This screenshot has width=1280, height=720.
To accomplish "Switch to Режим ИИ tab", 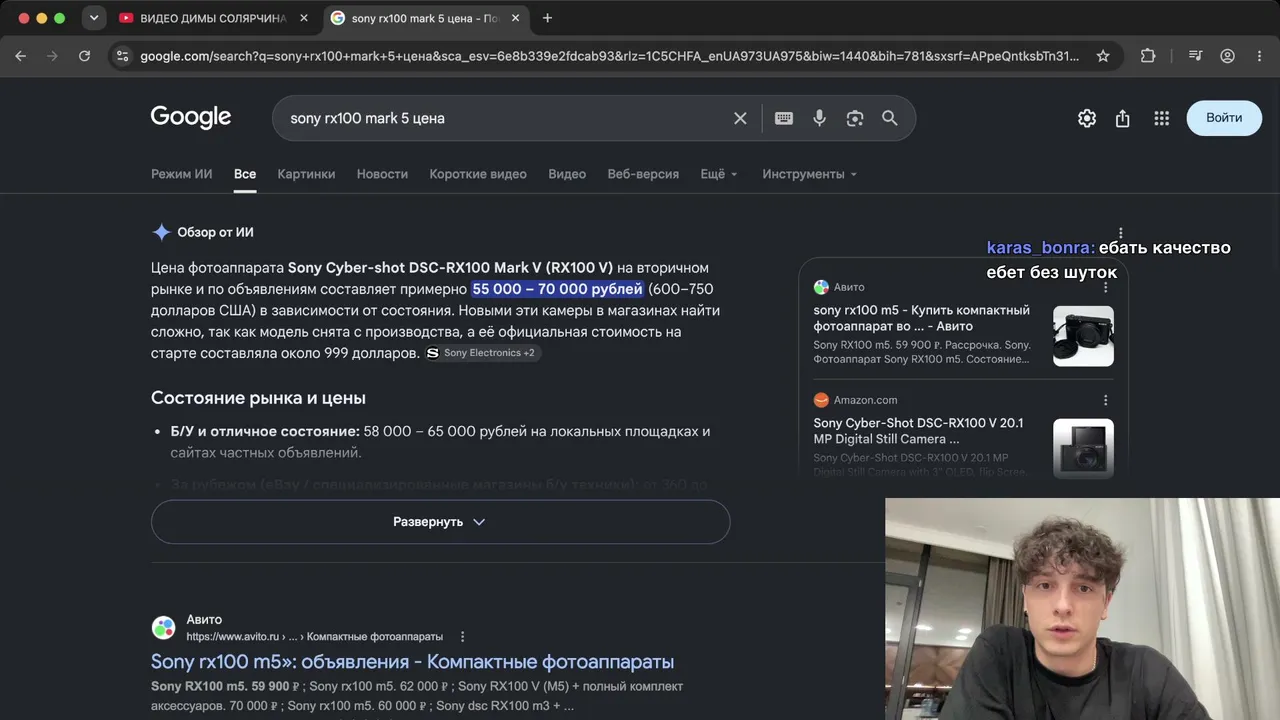I will tap(181, 174).
